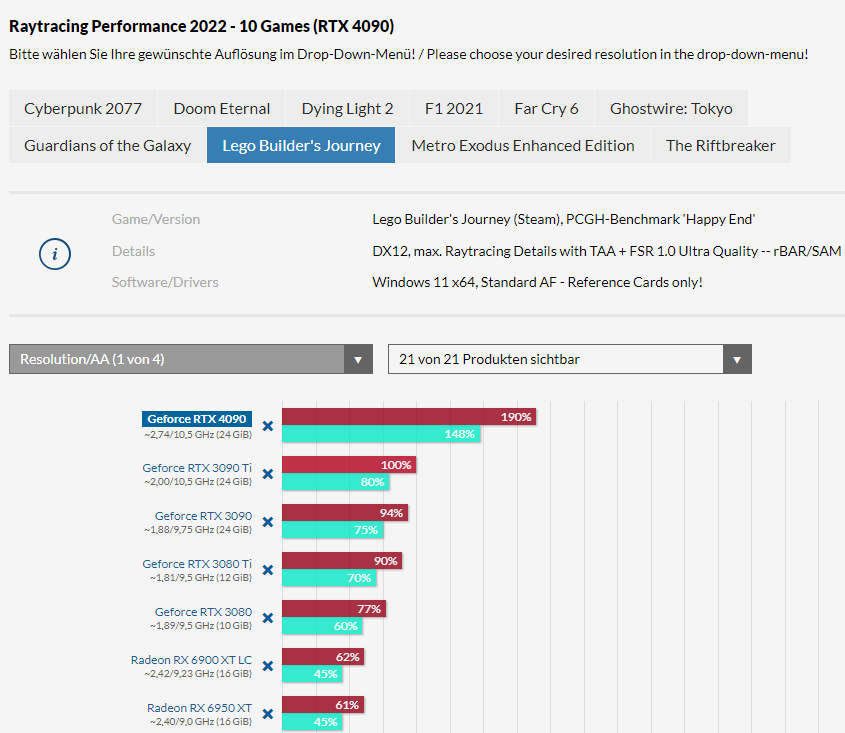Open the Resolution/AA dropdown arrow
Viewport: 845px width, 733px height.
[x=358, y=359]
